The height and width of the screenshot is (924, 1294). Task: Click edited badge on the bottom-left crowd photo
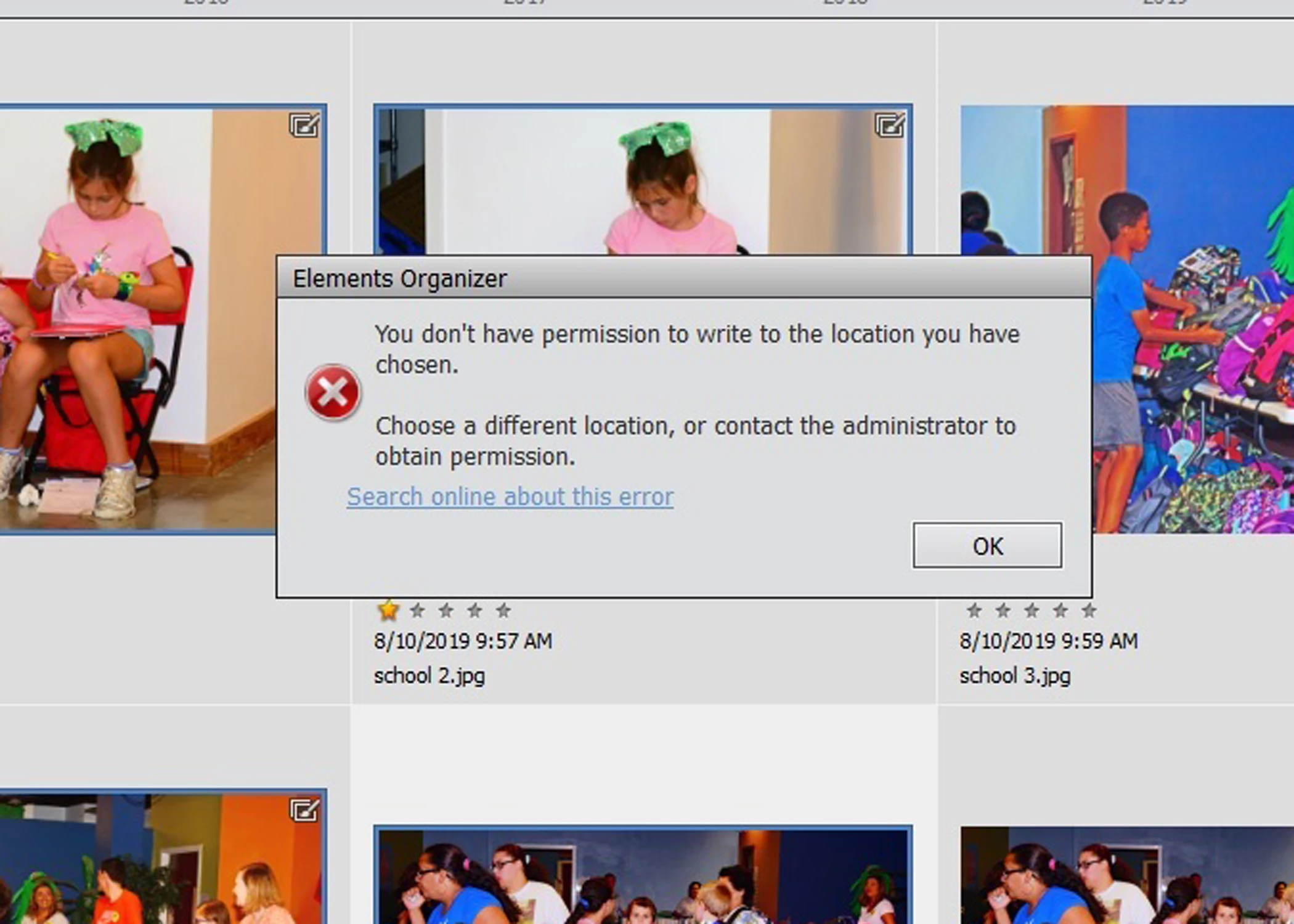(x=304, y=810)
